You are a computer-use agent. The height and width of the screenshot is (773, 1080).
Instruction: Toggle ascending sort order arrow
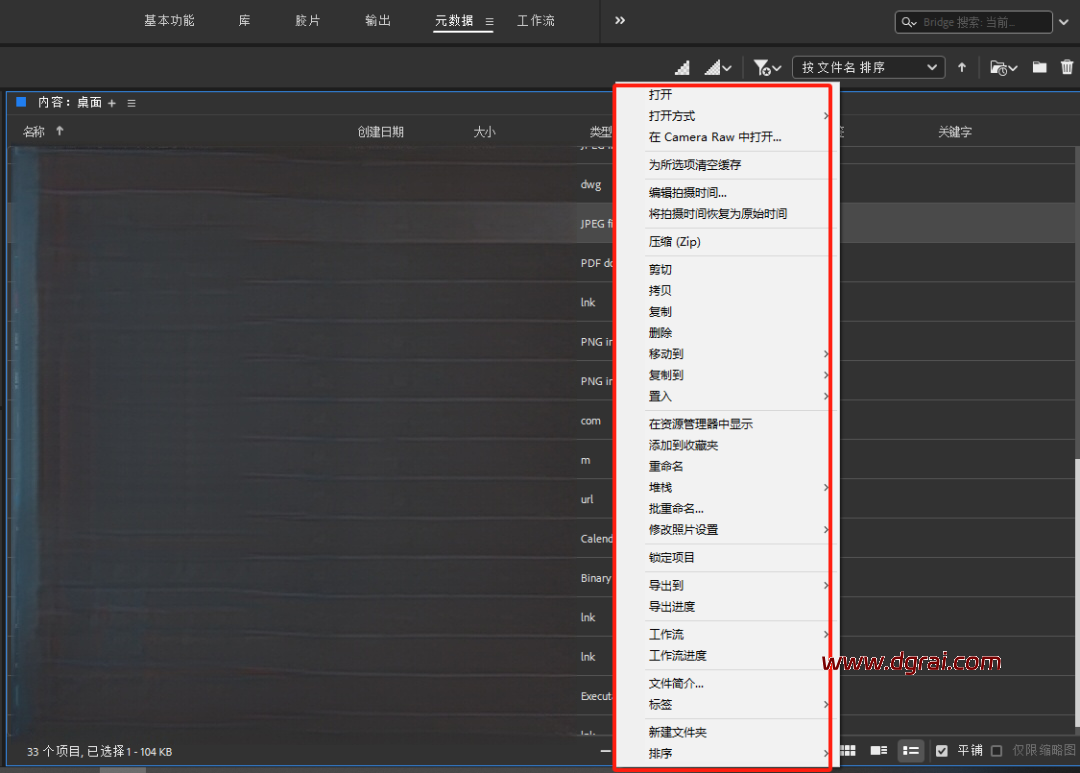[962, 68]
